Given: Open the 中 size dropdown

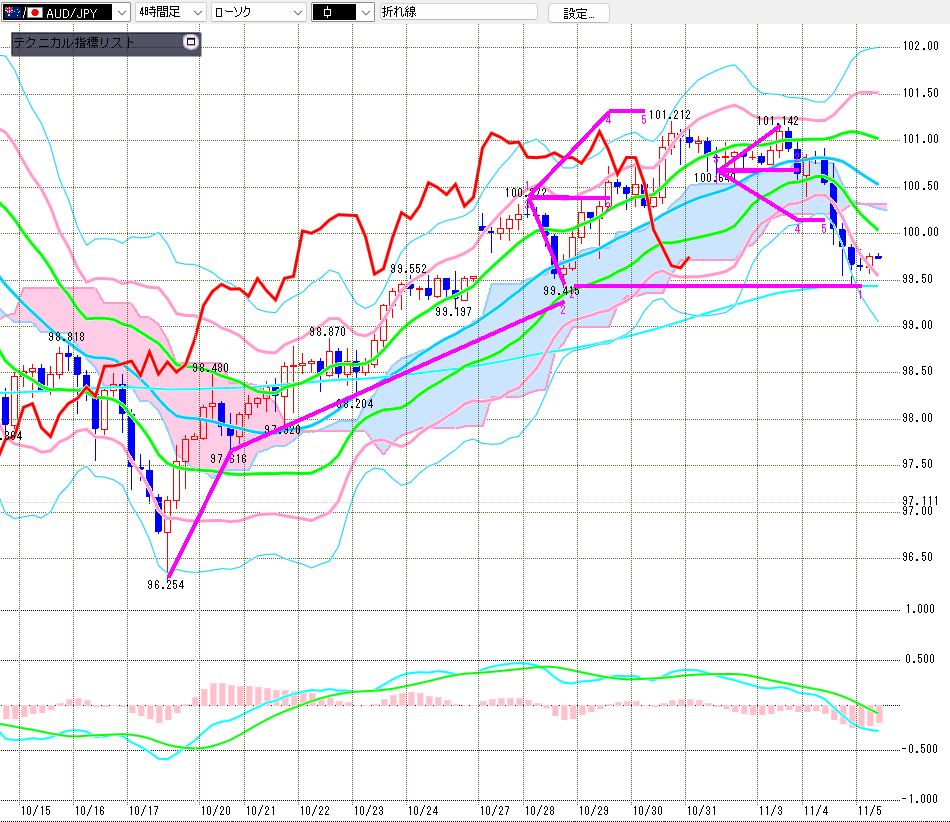Looking at the screenshot, I should point(364,12).
